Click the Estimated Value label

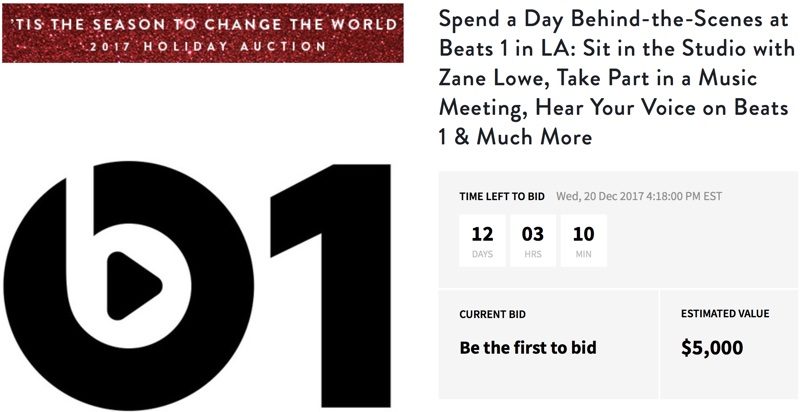725,314
